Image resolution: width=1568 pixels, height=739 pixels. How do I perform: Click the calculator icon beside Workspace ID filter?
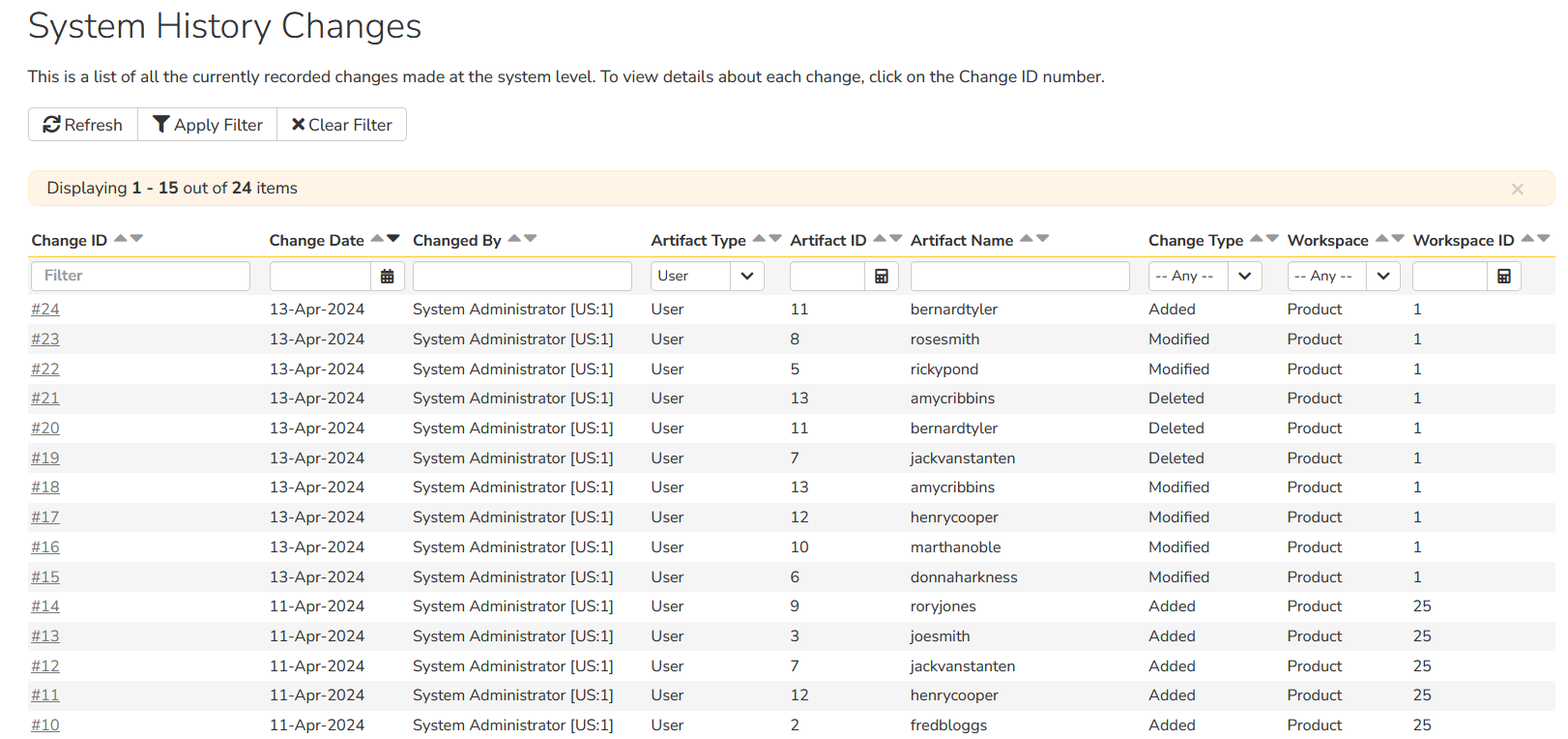click(1503, 277)
